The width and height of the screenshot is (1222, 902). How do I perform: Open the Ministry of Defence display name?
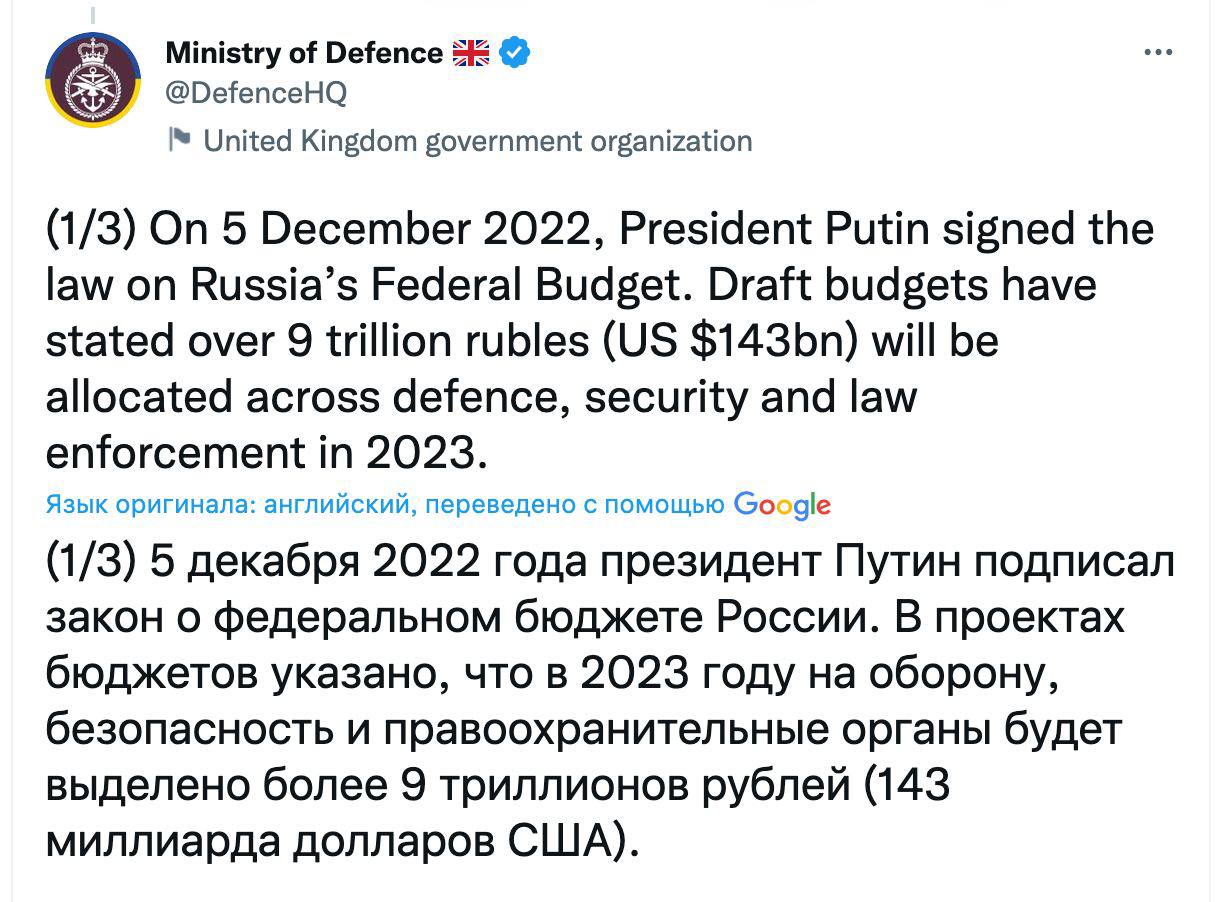[x=302, y=53]
